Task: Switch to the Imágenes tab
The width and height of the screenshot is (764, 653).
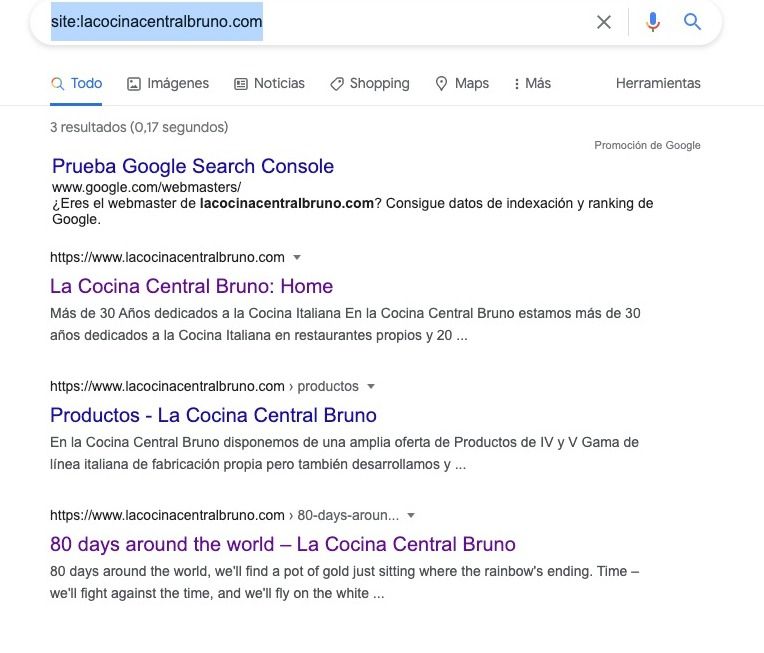Action: coord(168,83)
